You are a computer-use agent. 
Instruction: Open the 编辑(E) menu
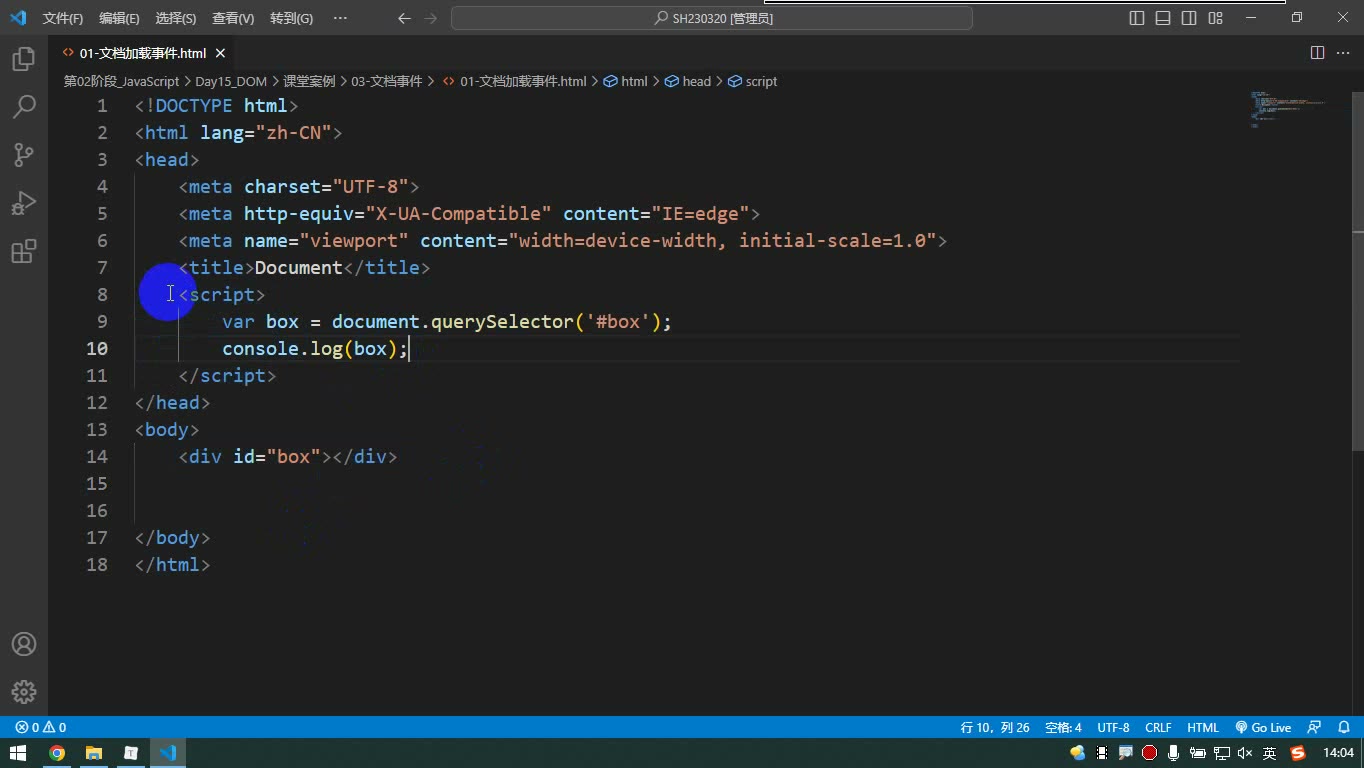pos(120,18)
